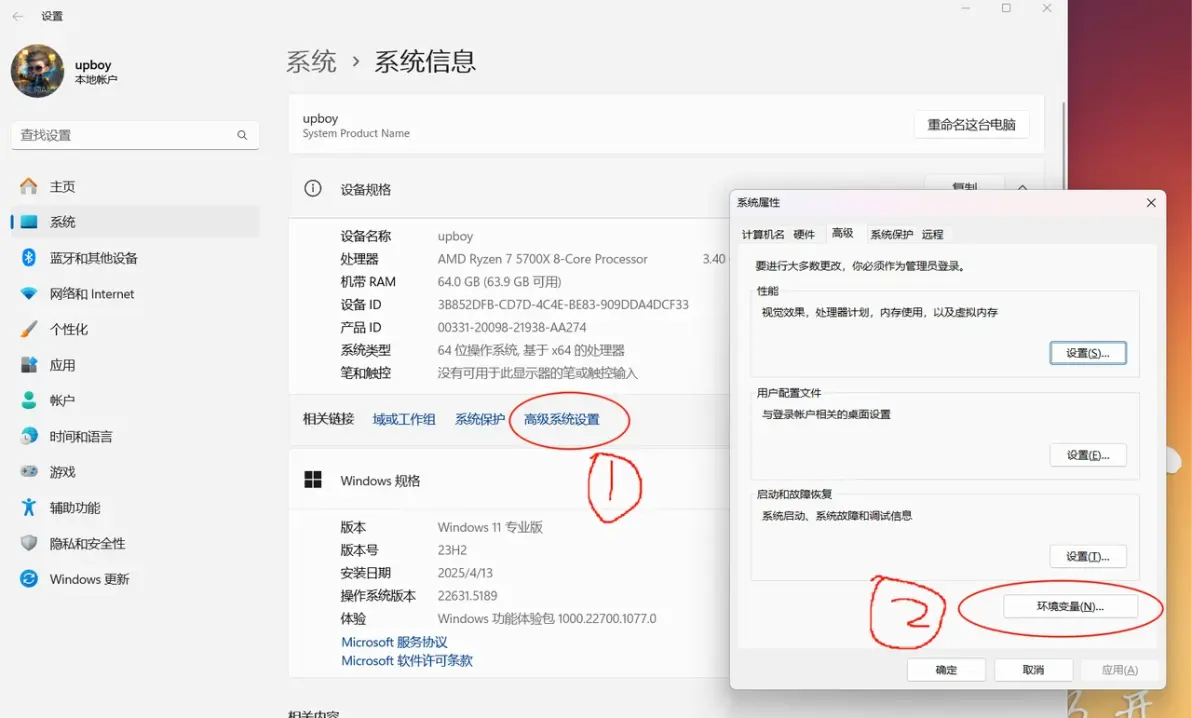
Task: Select AMD Ryzen 7 5700X processor text
Action: point(543,259)
